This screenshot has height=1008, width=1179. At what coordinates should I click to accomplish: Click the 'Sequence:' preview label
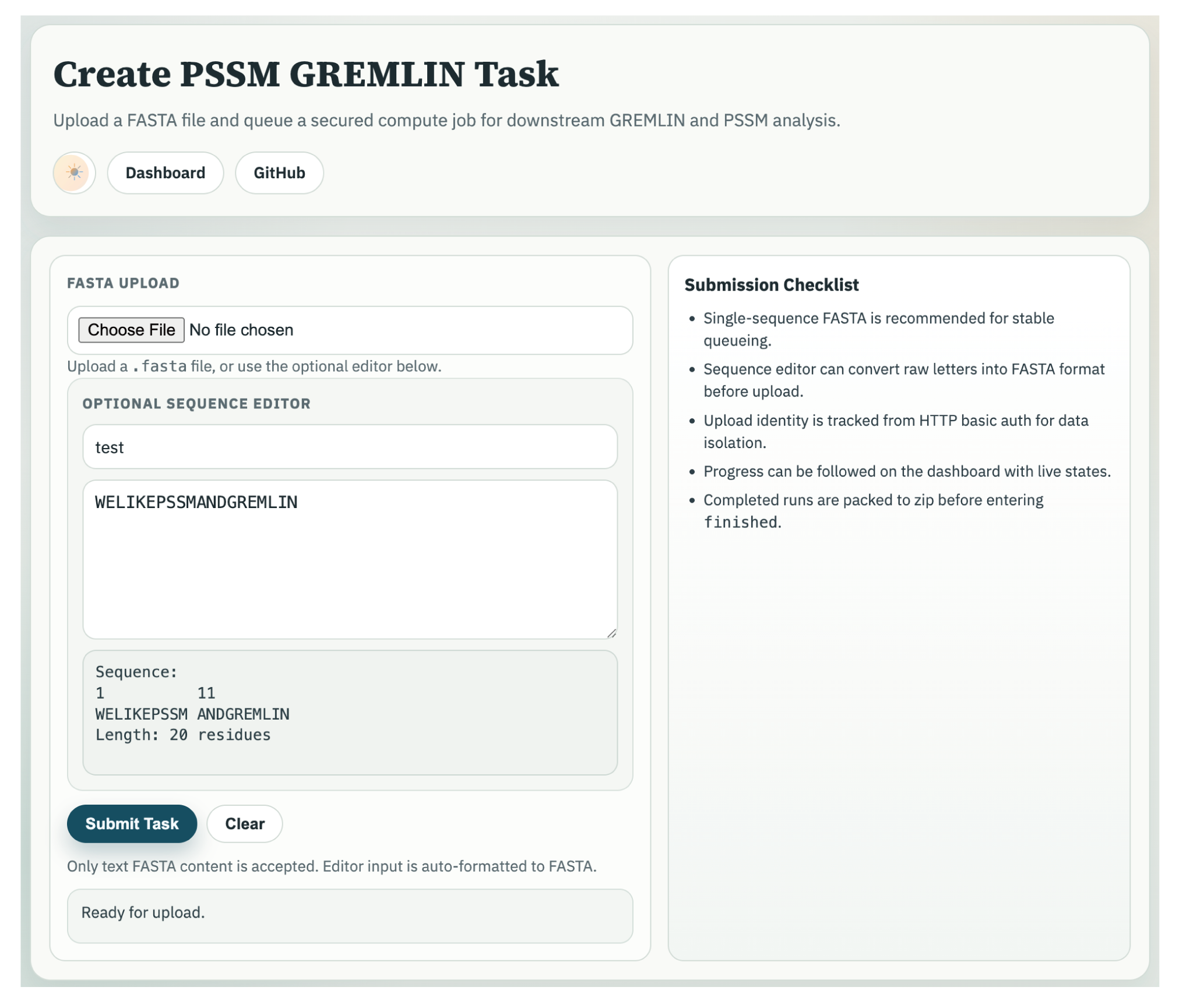click(136, 672)
